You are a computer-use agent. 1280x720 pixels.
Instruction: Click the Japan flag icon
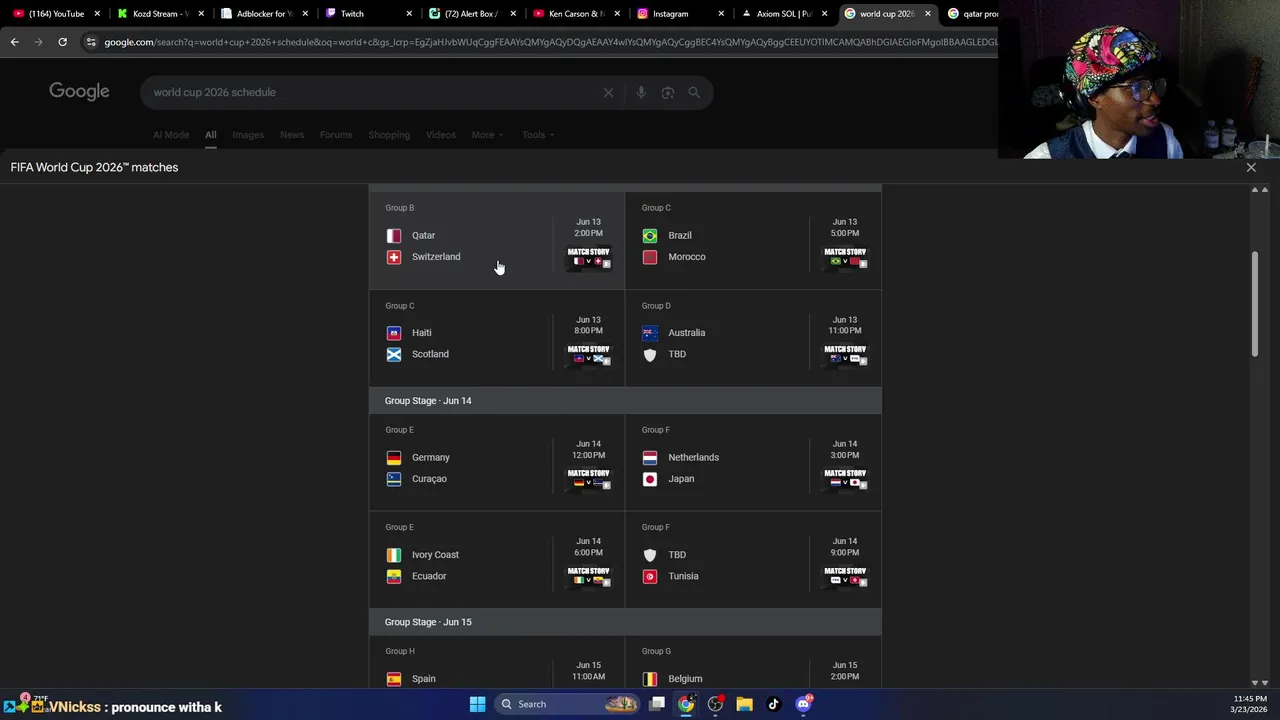tap(650, 479)
